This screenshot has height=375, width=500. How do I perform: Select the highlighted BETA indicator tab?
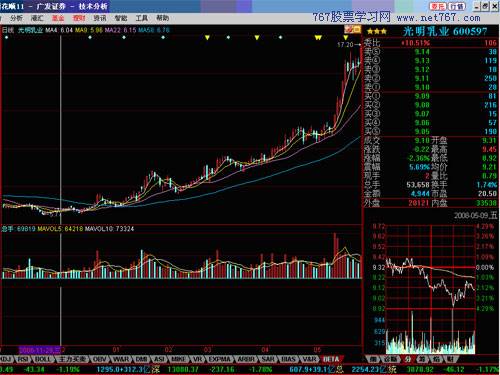(x=331, y=359)
